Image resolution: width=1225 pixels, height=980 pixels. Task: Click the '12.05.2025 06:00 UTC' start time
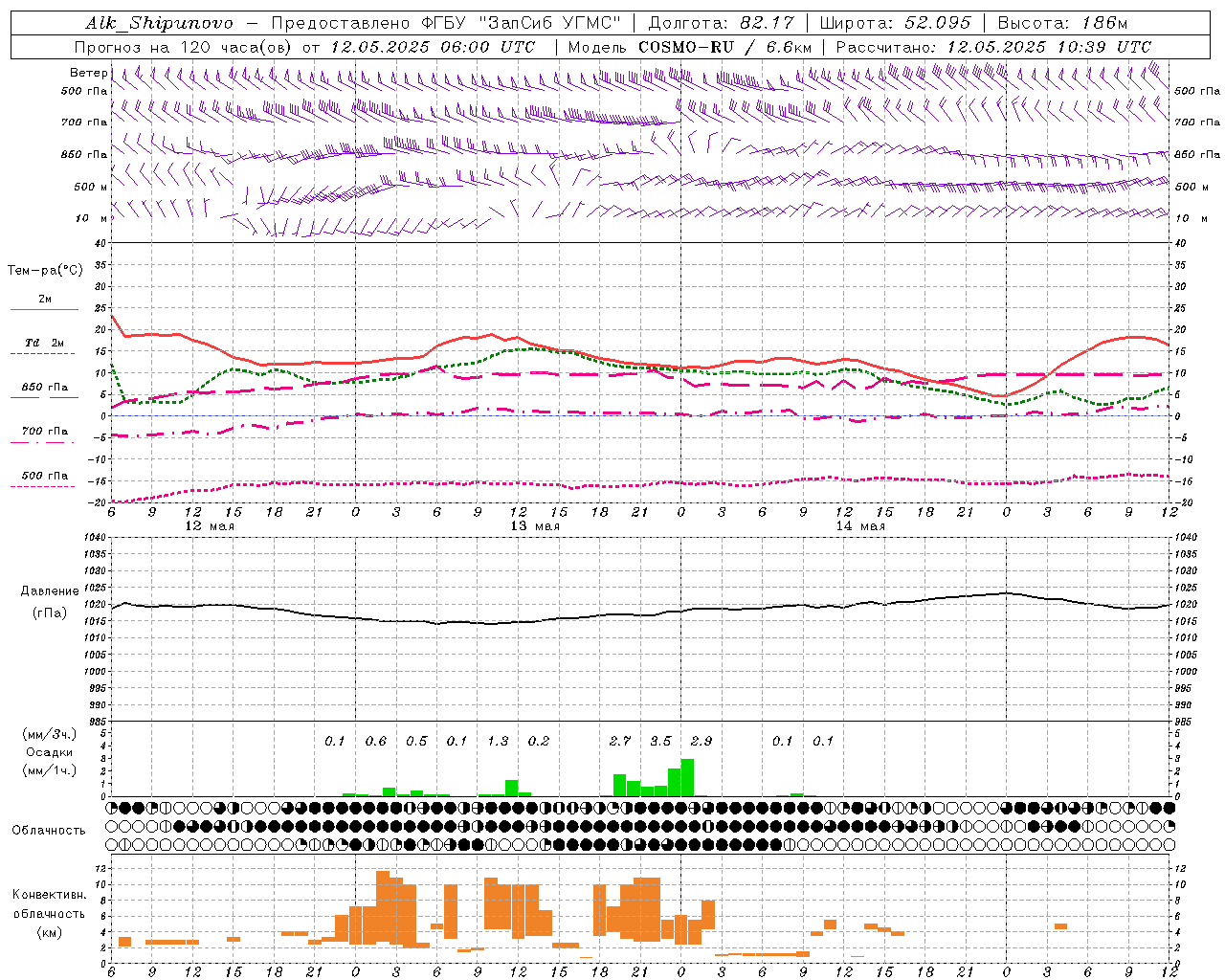tap(433, 47)
